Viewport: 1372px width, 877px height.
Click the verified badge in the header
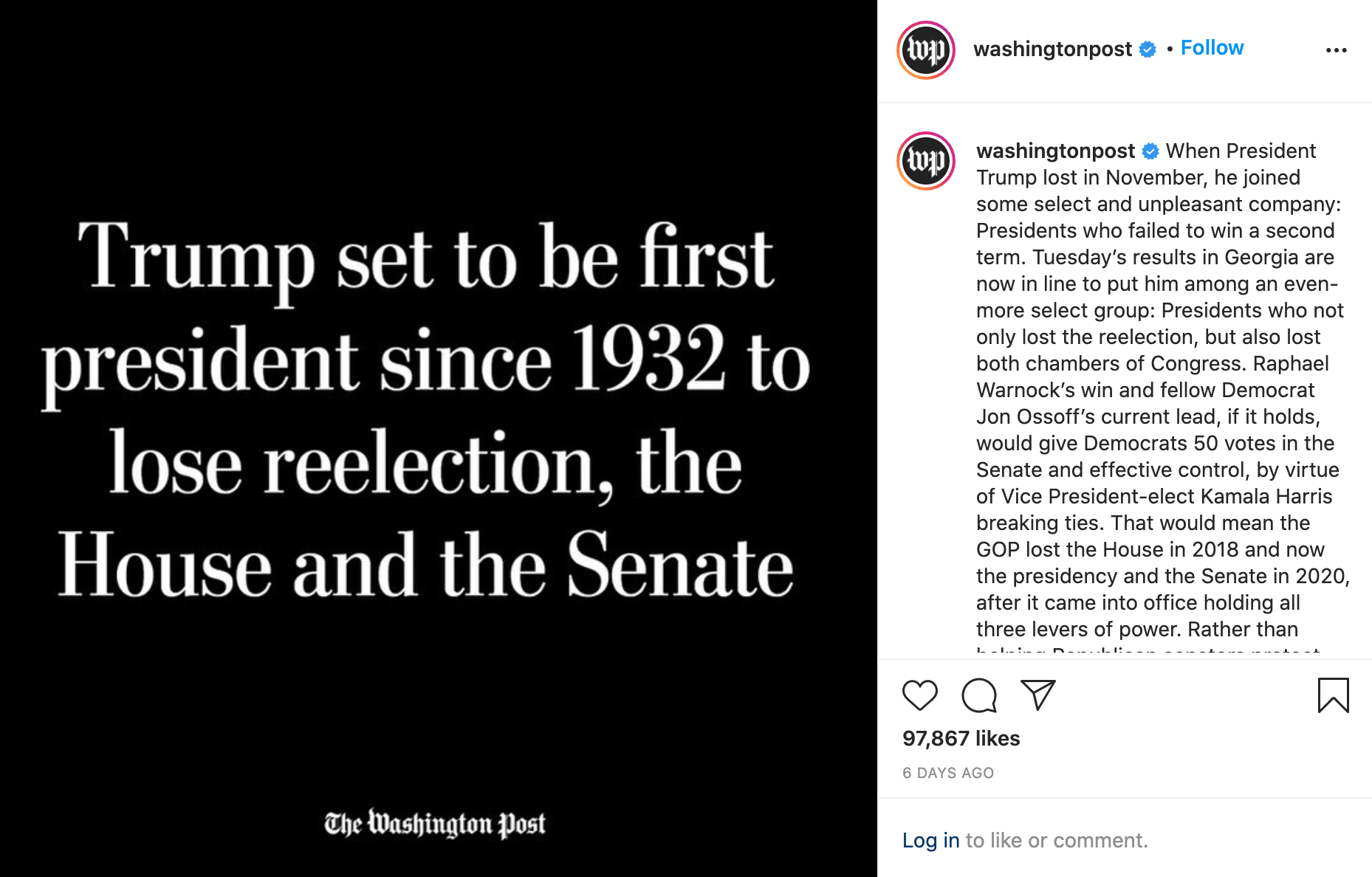click(1148, 49)
